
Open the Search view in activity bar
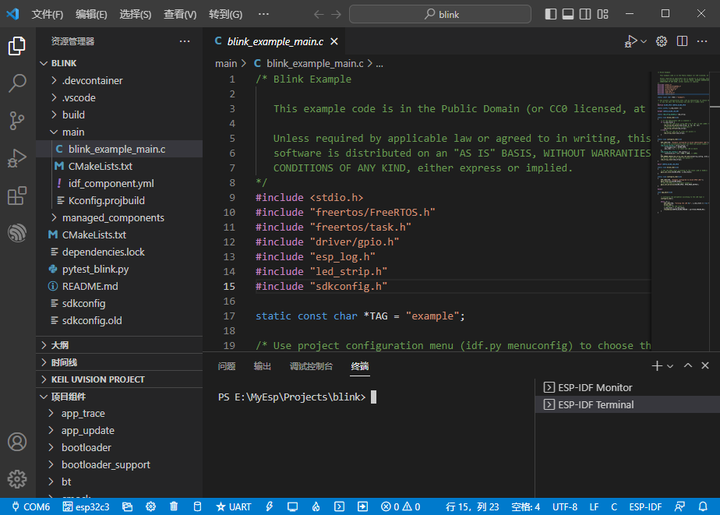pos(17,84)
